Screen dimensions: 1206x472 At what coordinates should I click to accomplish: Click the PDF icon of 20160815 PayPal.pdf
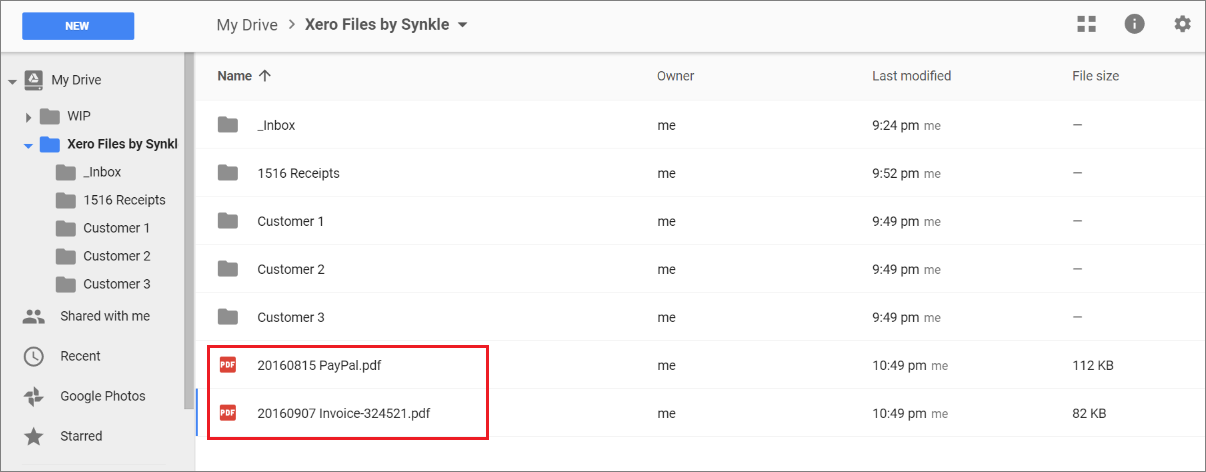coord(228,365)
